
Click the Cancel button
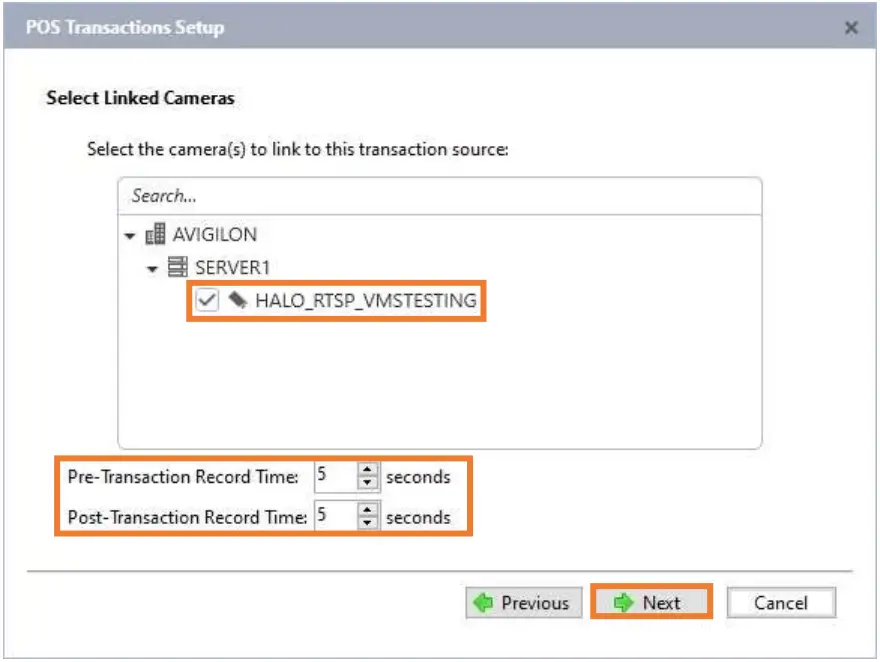(781, 603)
